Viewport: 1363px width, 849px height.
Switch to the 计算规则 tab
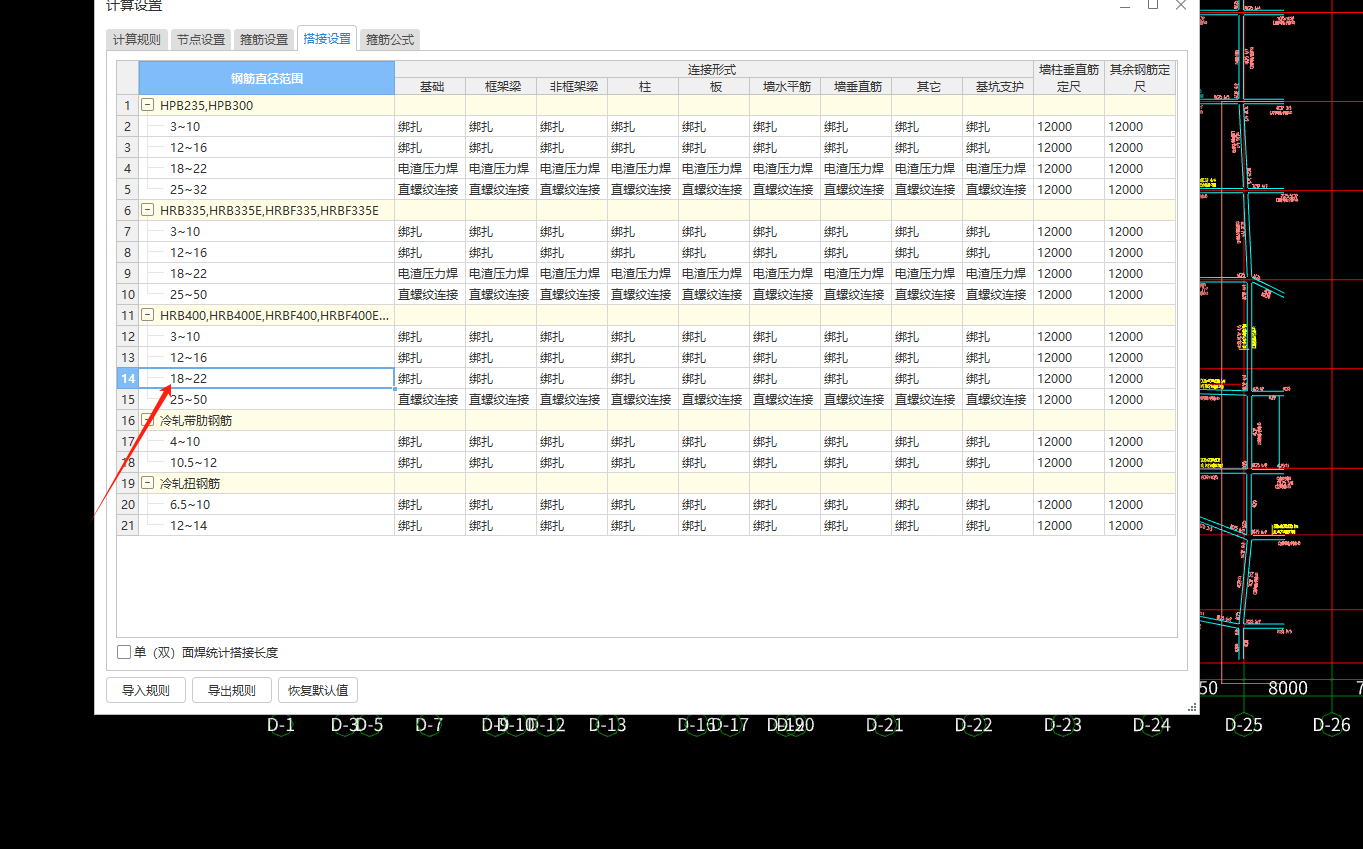click(136, 40)
